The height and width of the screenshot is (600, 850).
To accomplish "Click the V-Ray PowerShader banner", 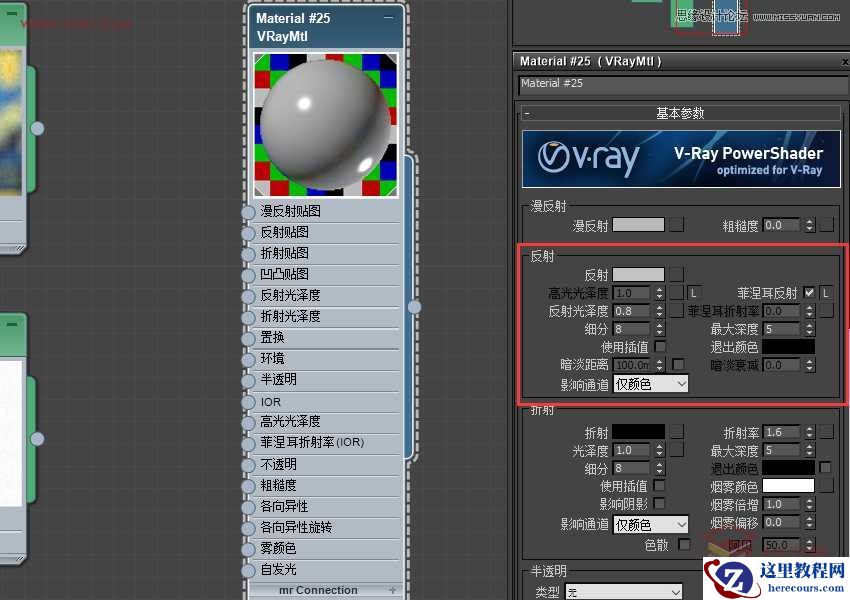I will tap(680, 158).
